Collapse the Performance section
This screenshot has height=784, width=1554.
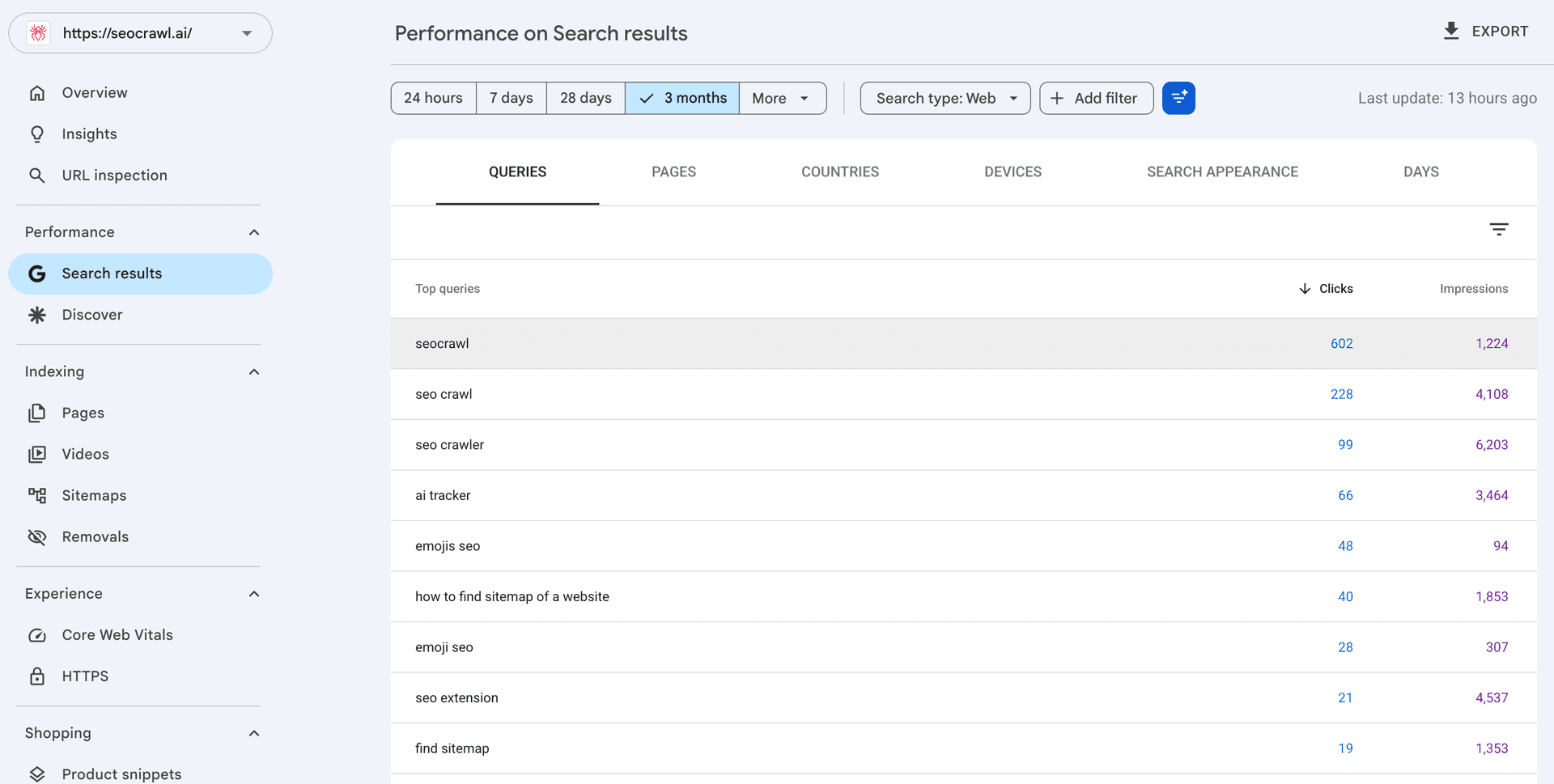tap(254, 233)
